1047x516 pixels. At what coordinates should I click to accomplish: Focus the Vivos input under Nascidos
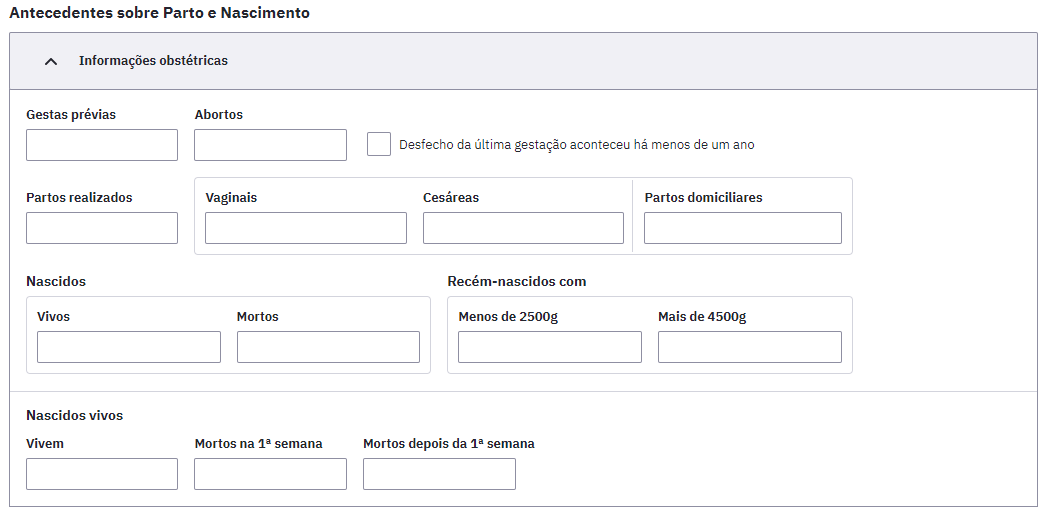(x=129, y=347)
